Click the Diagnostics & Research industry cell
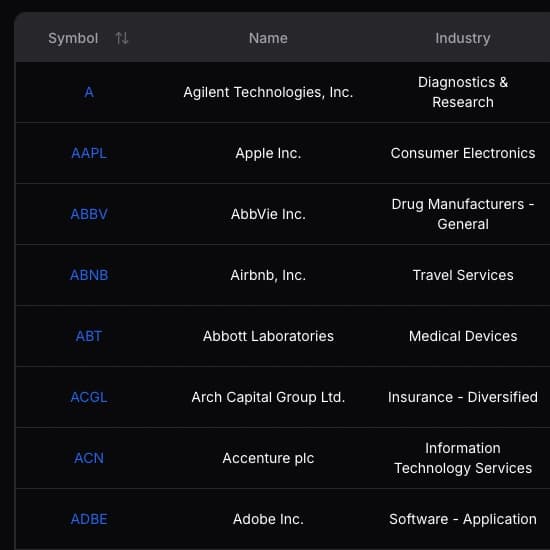The height and width of the screenshot is (550, 550). click(x=463, y=92)
